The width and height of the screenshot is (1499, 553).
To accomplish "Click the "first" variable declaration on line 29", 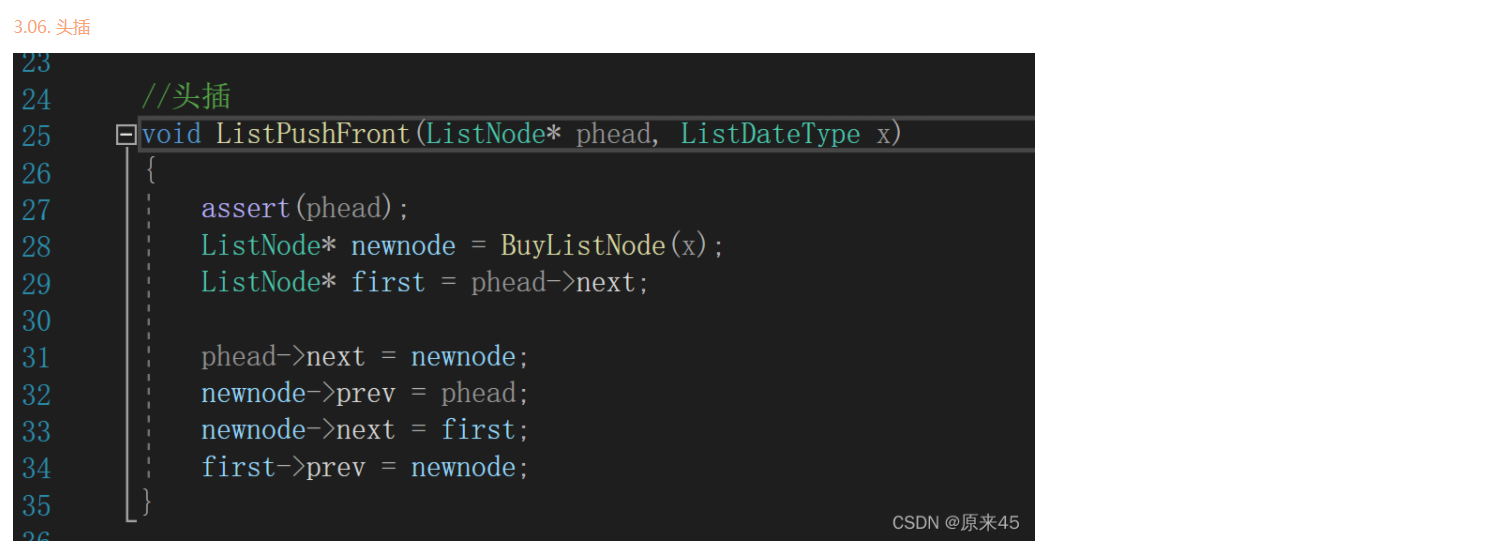I will coord(388,283).
